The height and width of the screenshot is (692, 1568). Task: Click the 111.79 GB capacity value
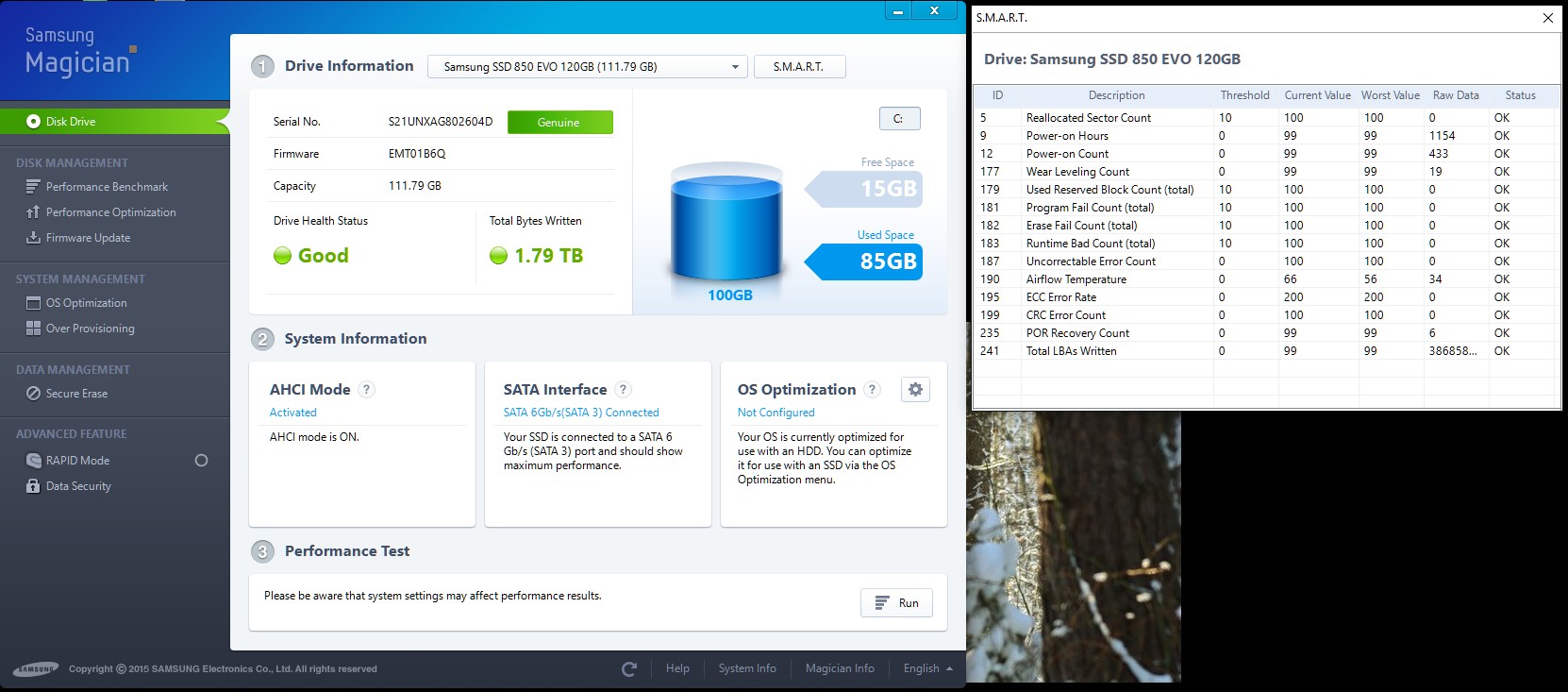[x=415, y=186]
